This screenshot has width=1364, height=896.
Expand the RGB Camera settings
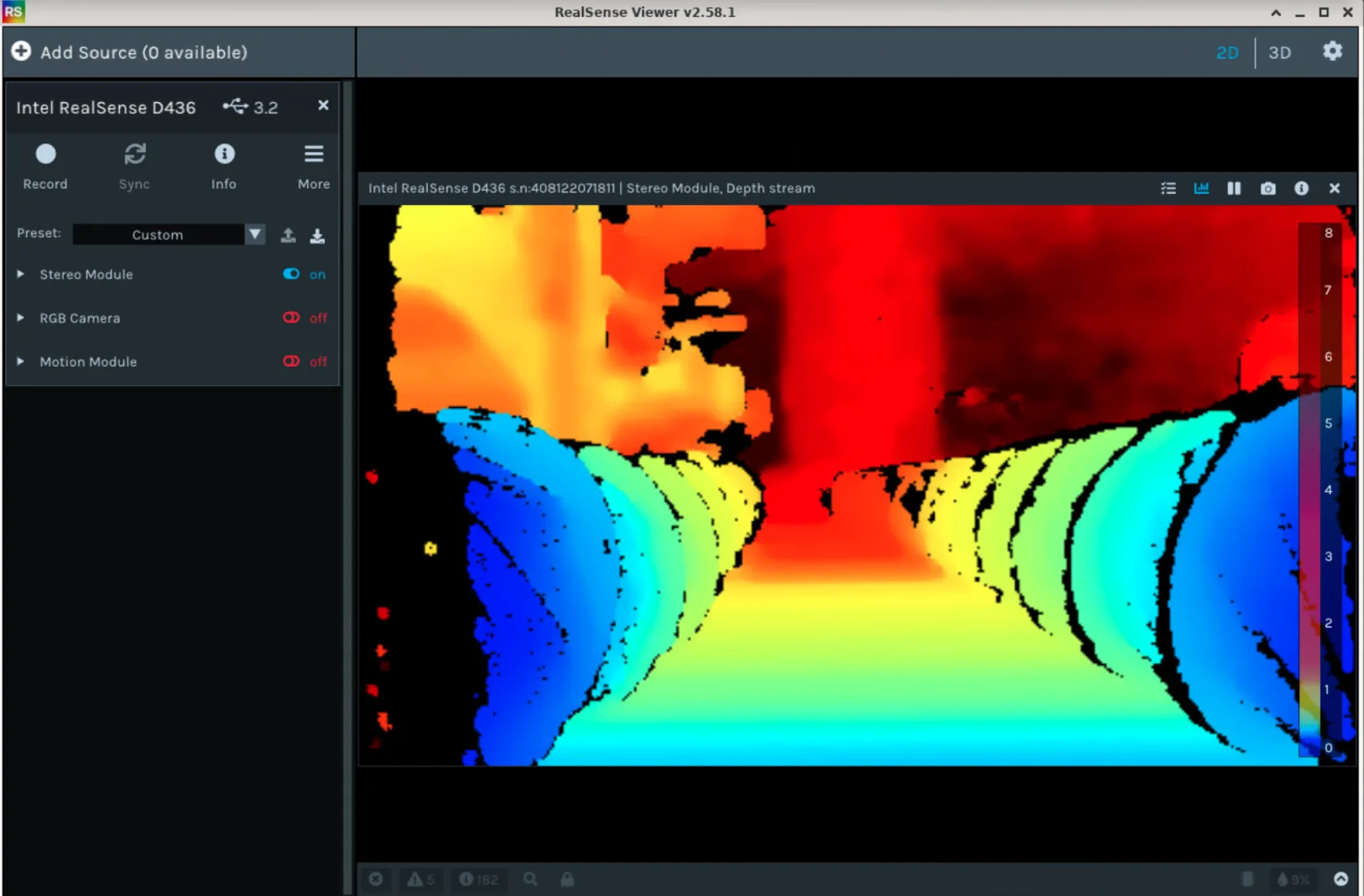tap(20, 318)
